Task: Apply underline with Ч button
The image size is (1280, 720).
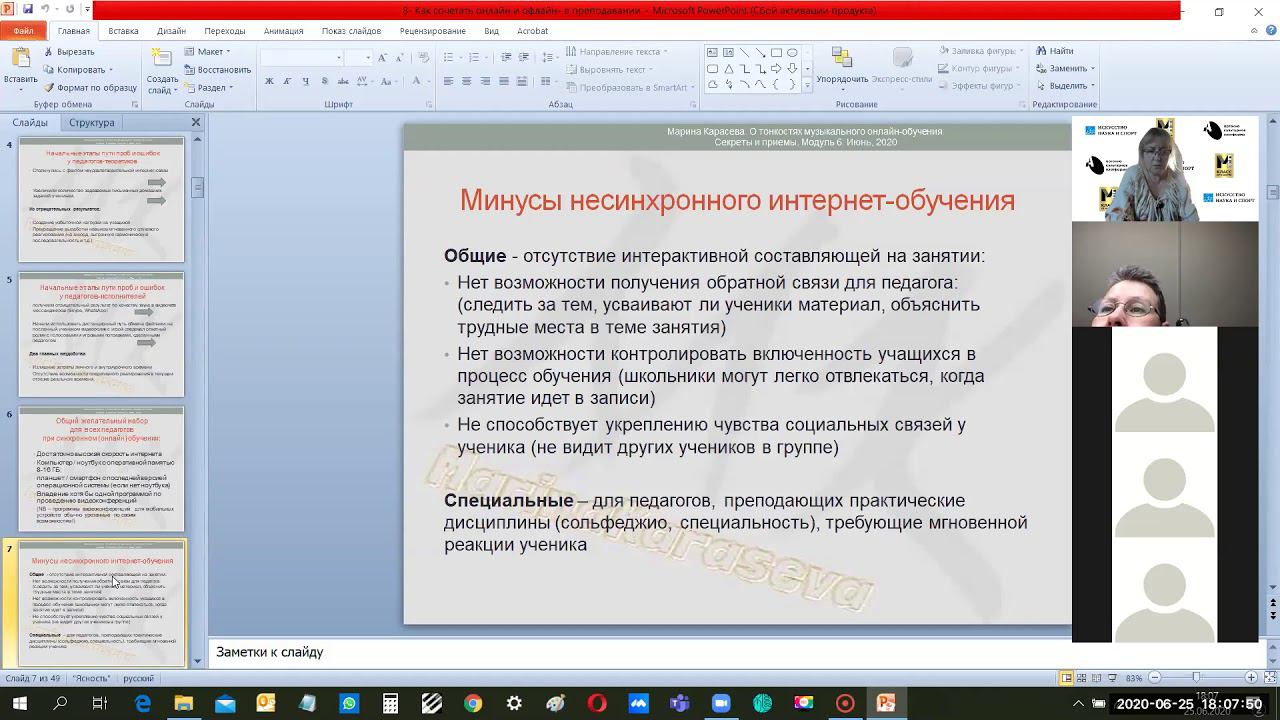Action: [304, 81]
